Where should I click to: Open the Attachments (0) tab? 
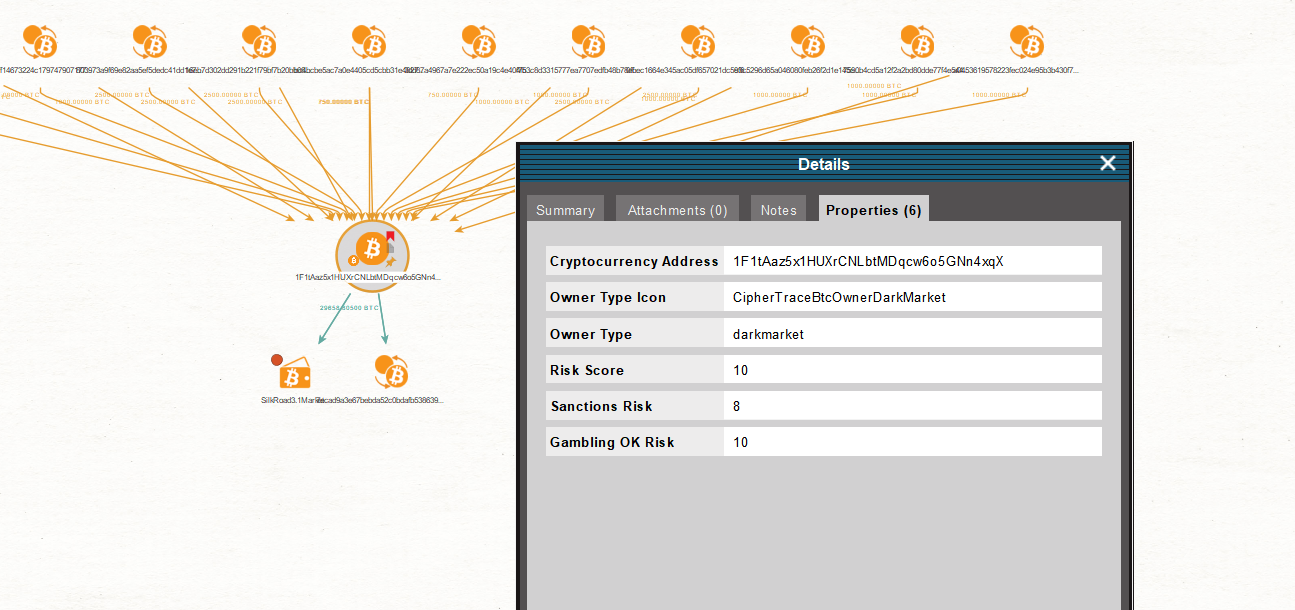tap(678, 209)
